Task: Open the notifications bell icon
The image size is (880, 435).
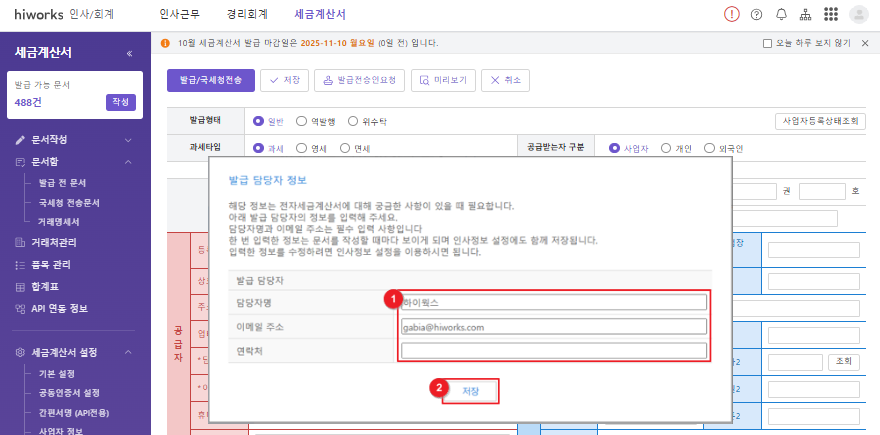Action: [x=781, y=14]
